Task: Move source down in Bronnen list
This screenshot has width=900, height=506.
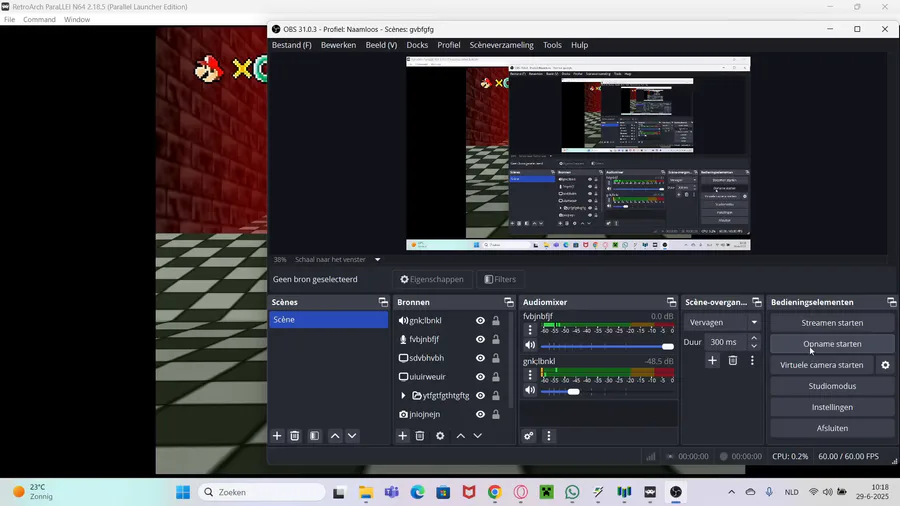Action: (x=478, y=436)
